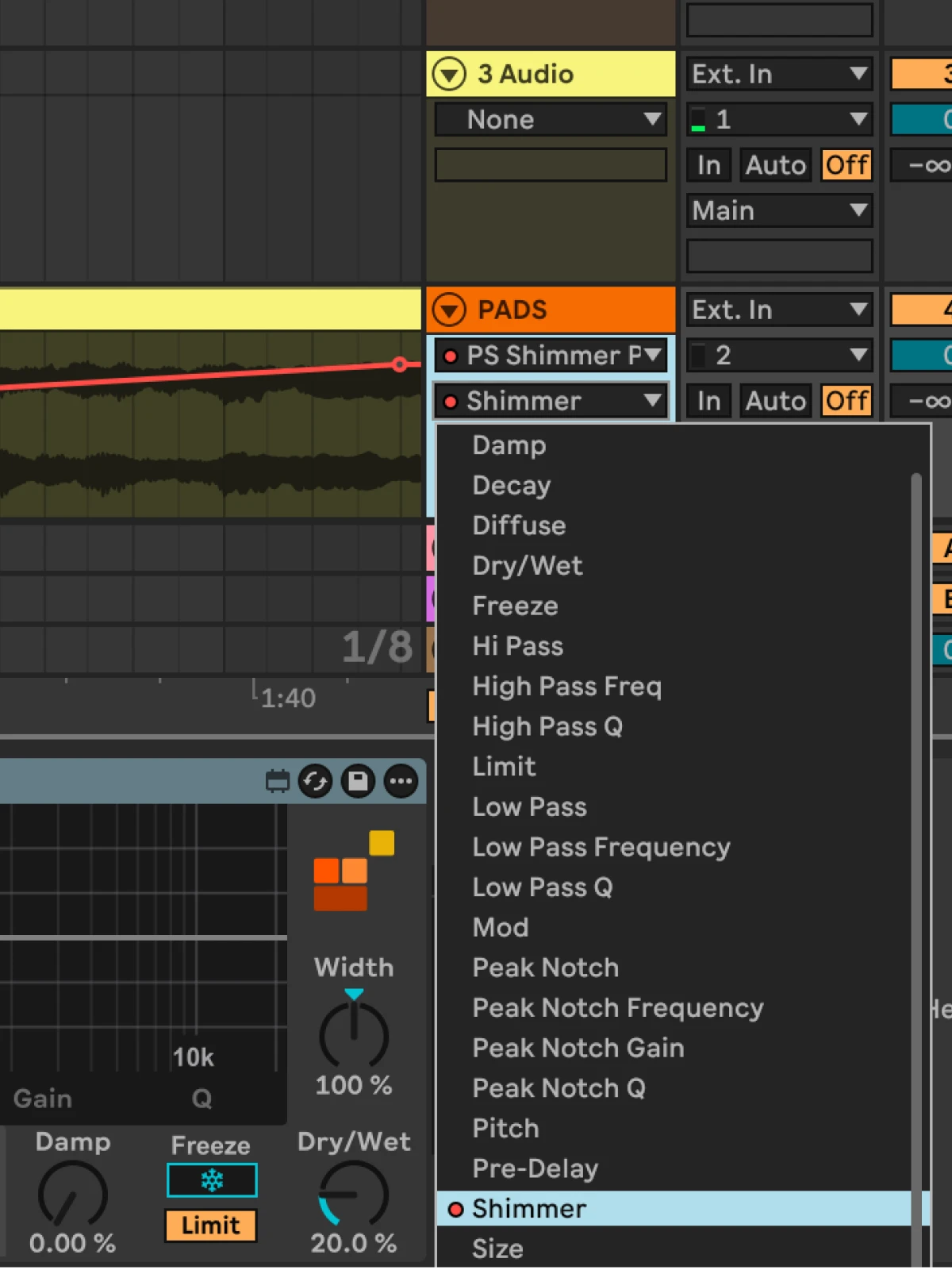Open the PS Shimmer device chooser
Viewport: 952px width, 1270px height.
551,356
